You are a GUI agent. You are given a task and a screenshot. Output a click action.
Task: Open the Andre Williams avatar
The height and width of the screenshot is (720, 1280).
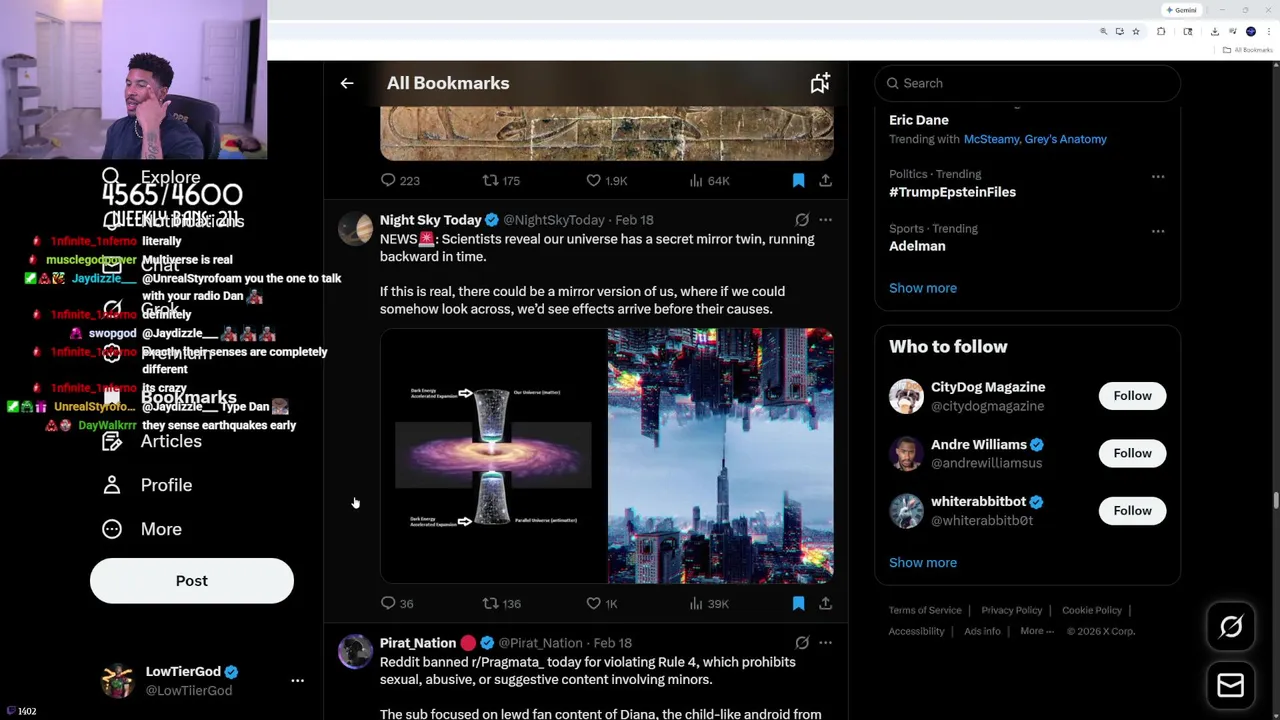pyautogui.click(x=906, y=453)
